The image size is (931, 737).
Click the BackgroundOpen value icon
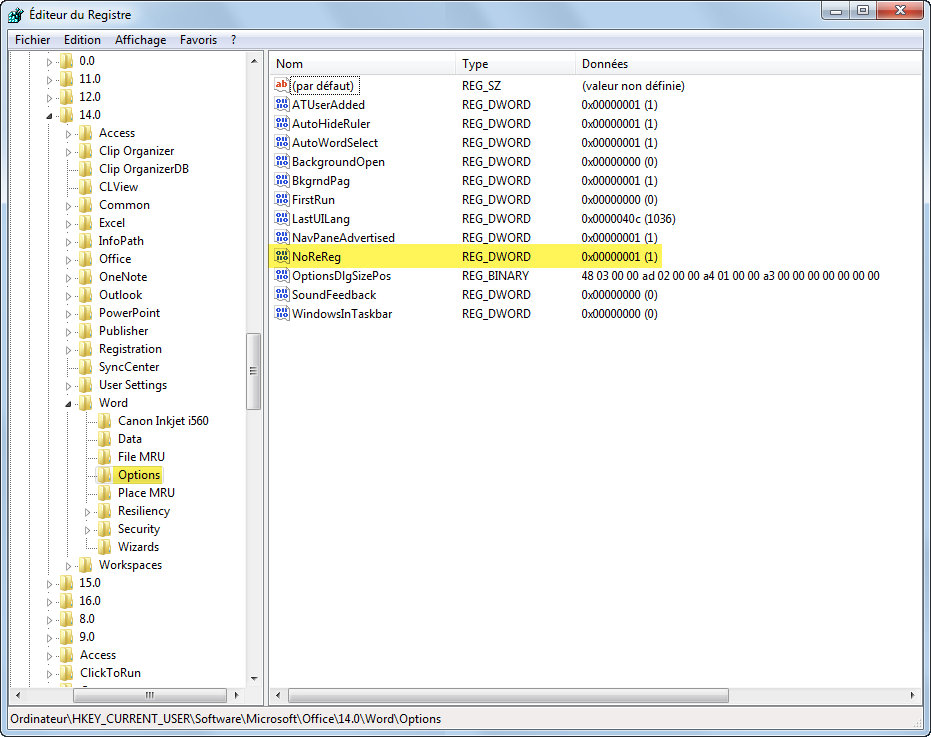[281, 162]
